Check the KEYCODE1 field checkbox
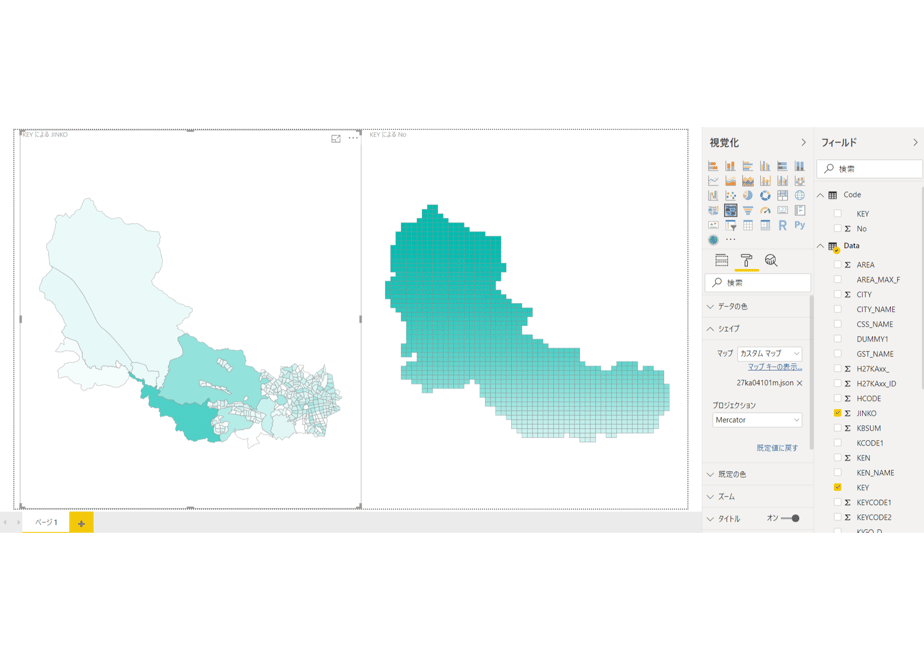924x660 pixels. (837, 502)
